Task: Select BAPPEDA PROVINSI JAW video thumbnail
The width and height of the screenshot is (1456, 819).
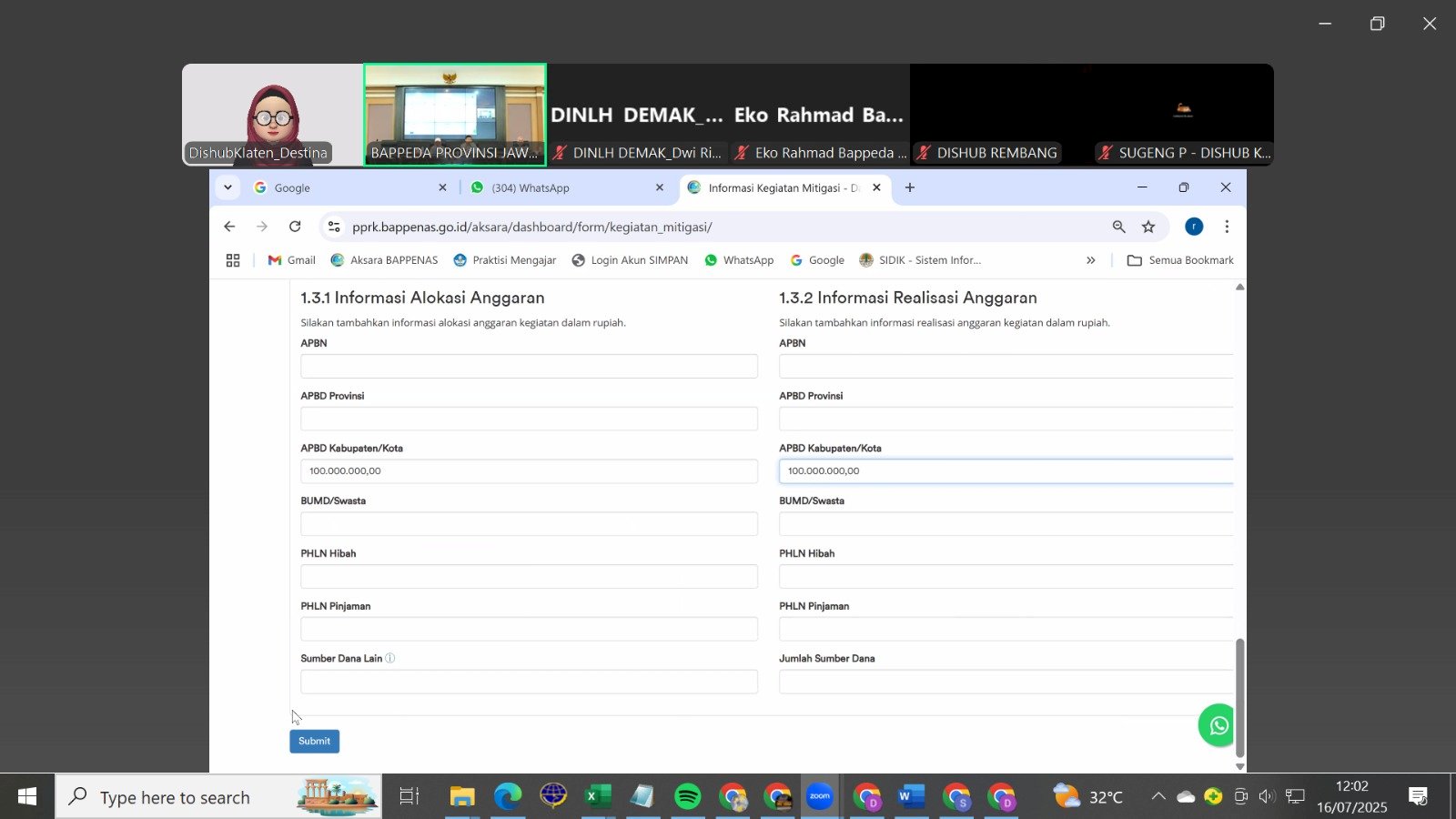Action: 455,115
